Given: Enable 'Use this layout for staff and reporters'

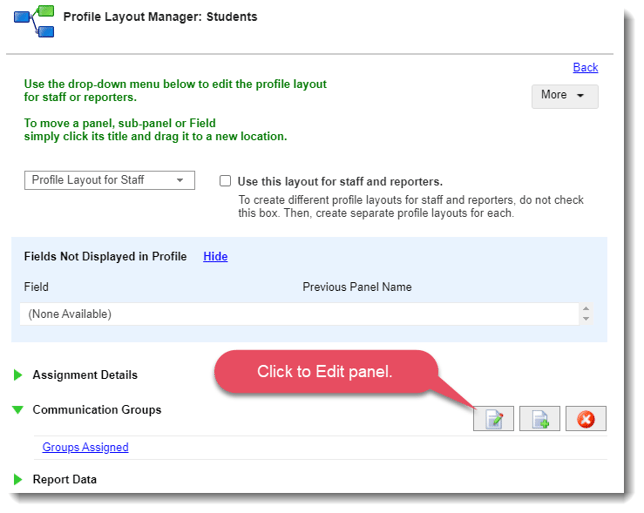Looking at the screenshot, I should click(x=226, y=182).
